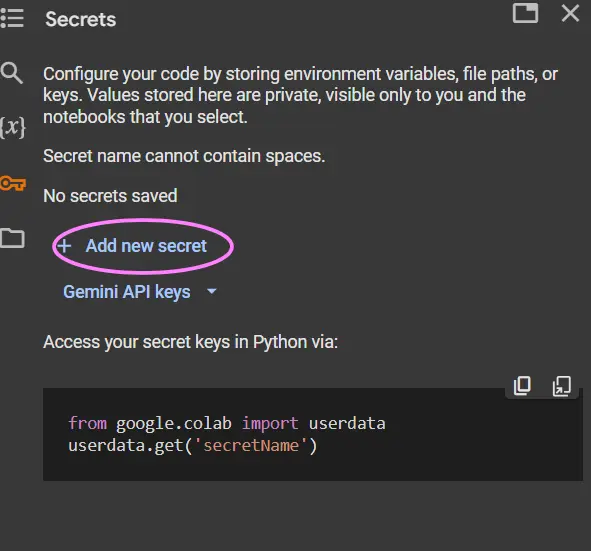591x551 pixels.
Task: Click the Access your secret keys text
Action: (x=191, y=342)
